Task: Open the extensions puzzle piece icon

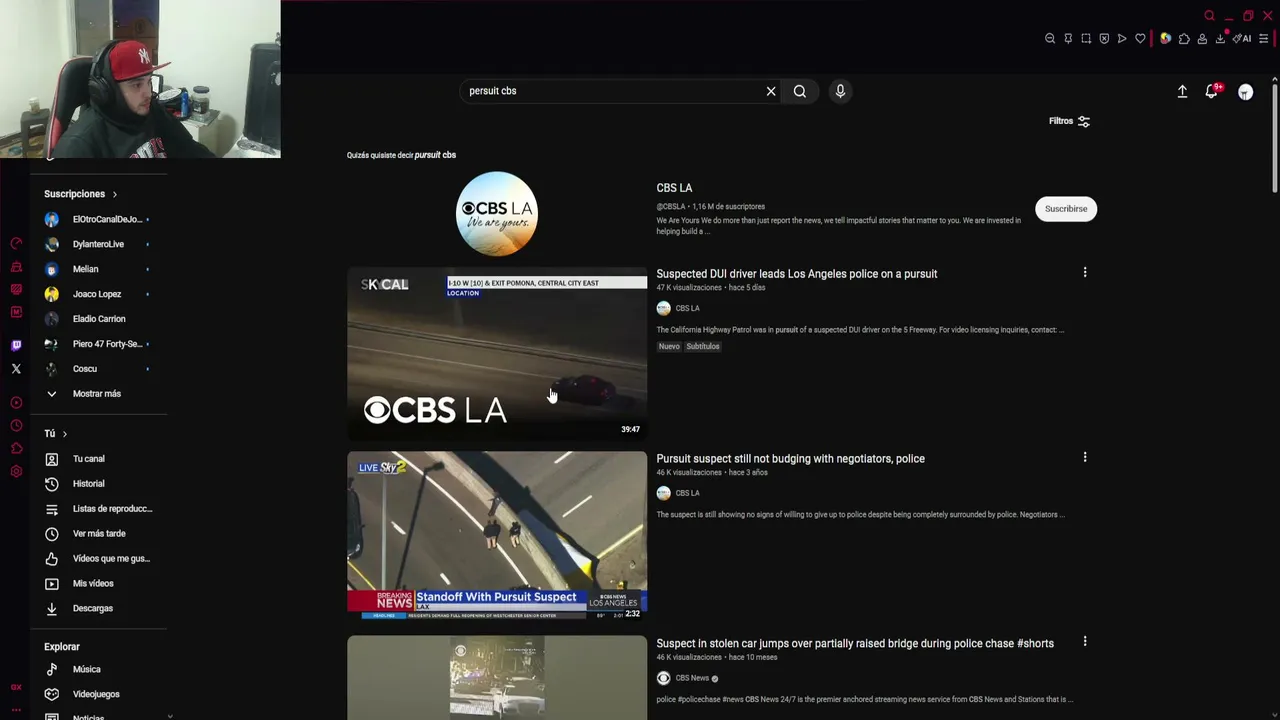Action: point(1184,39)
